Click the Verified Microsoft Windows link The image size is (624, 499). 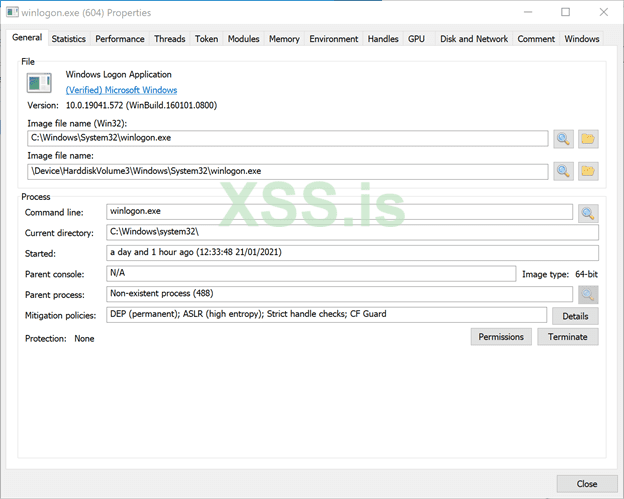(121, 90)
